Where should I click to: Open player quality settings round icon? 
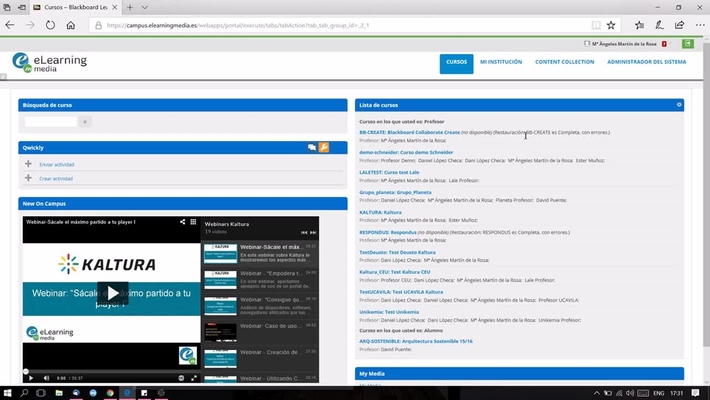pyautogui.click(x=181, y=378)
